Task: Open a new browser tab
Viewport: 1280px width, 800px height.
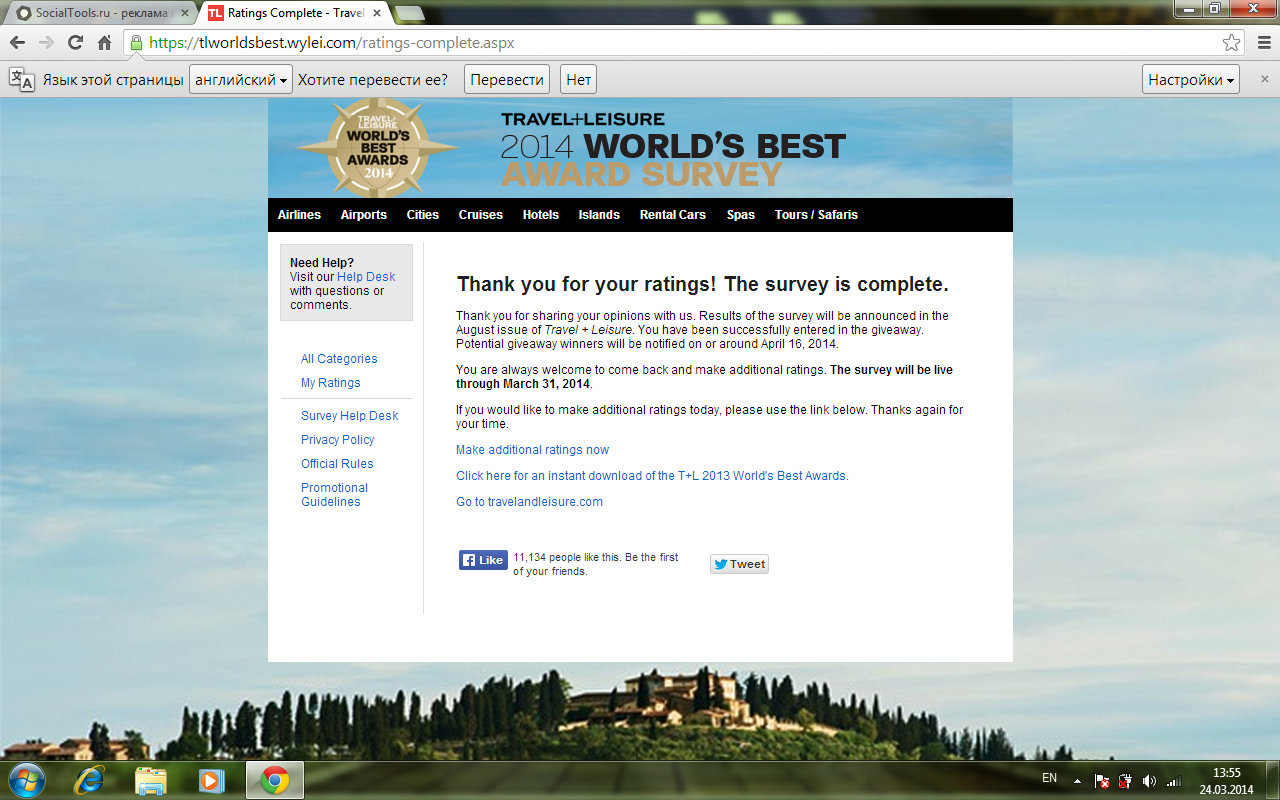Action: [409, 13]
